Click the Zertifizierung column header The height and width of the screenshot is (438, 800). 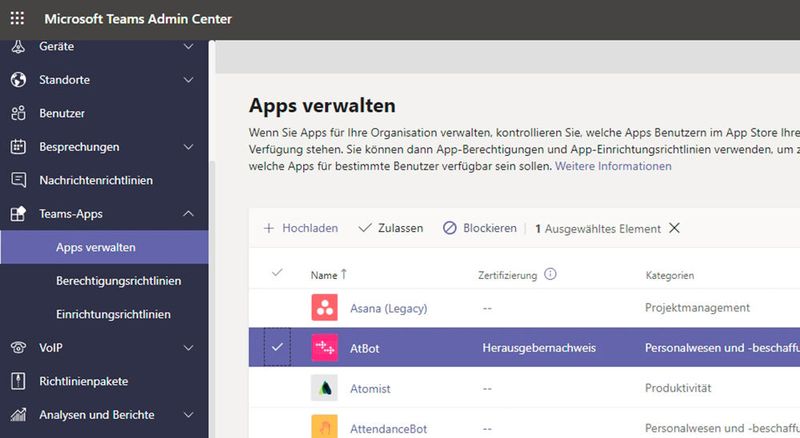(x=507, y=276)
